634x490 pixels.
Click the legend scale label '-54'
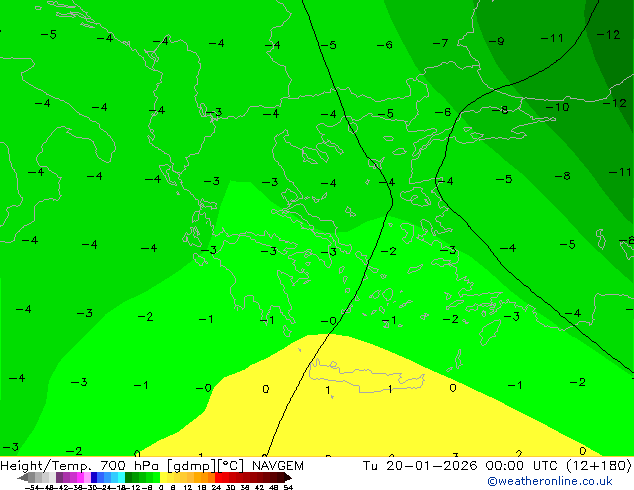pyautogui.click(x=32, y=487)
